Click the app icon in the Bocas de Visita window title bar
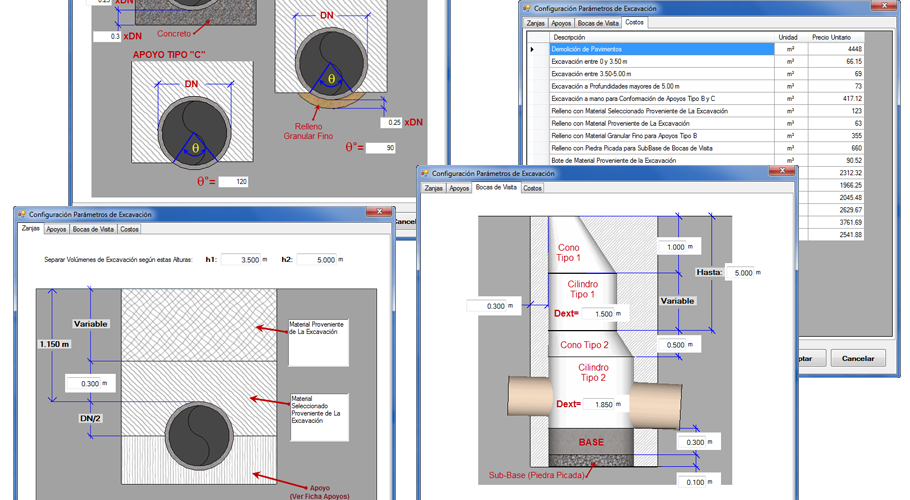 (x=425, y=173)
